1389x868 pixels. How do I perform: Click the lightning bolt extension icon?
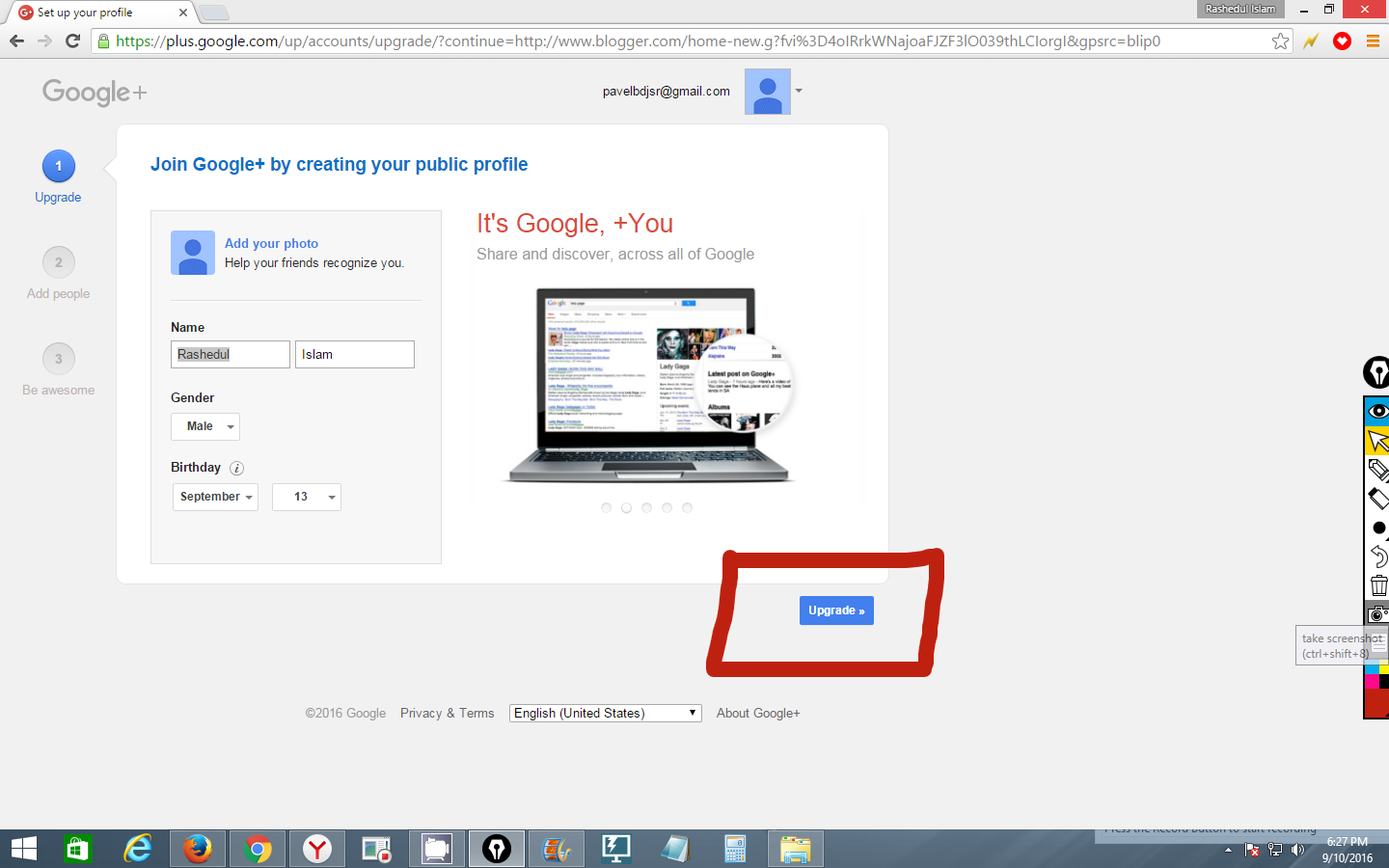click(1311, 41)
